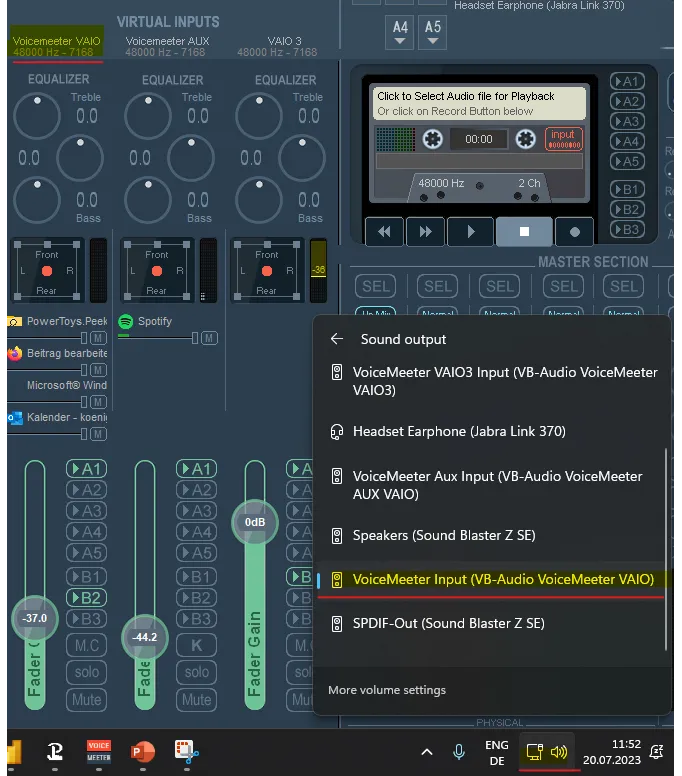This screenshot has height=776, width=682.
Task: Open the A5 hardware output dropdown
Action: point(433,31)
